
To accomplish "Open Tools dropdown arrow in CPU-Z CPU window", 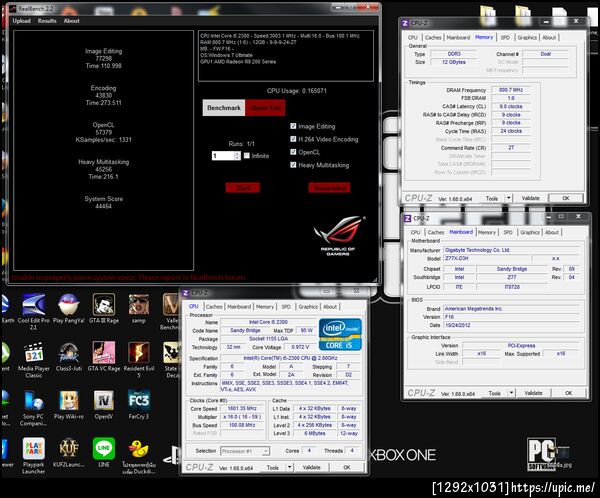I will [289, 467].
